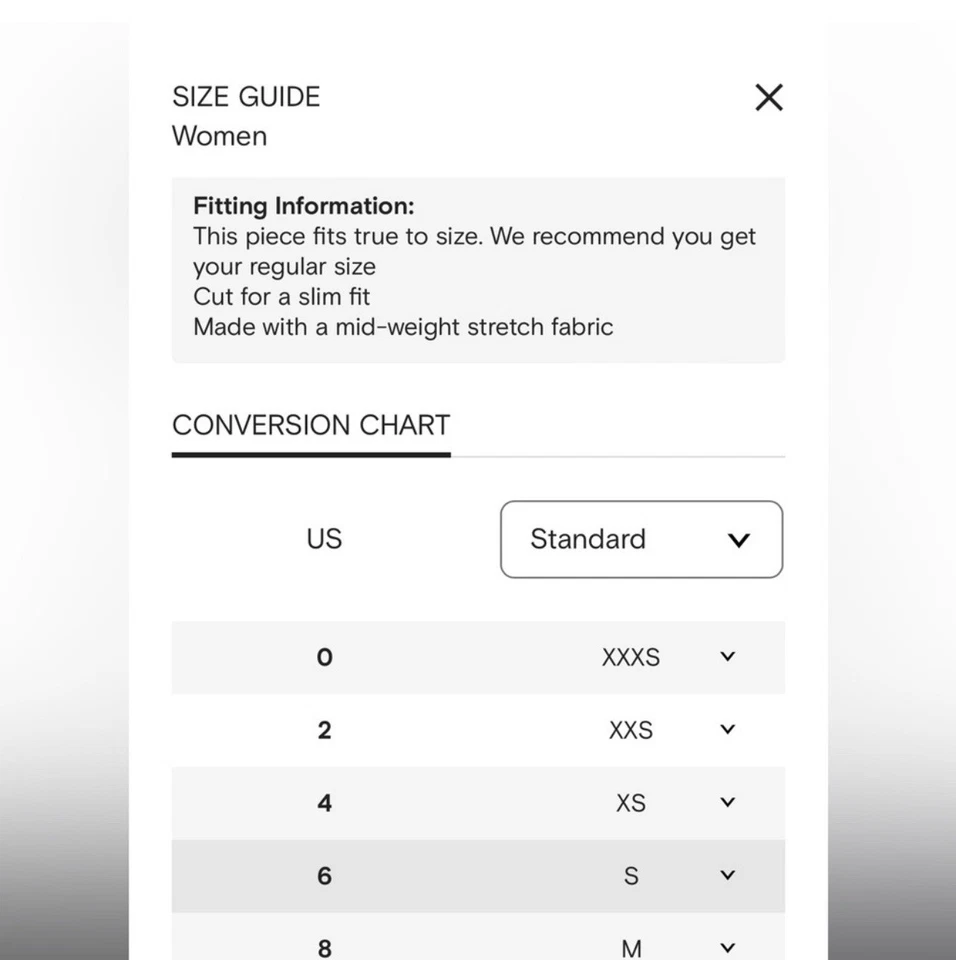
Task: Click the SIZE GUIDE heading
Action: 246,97
